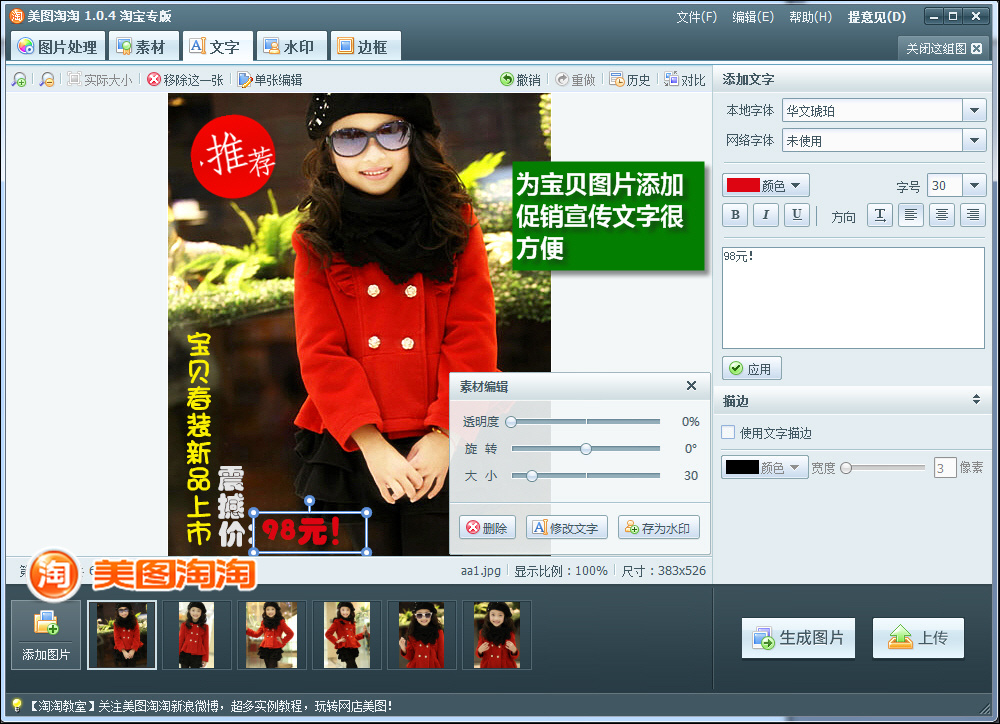Switch to the 水印 tab
Image resolution: width=1000 pixels, height=724 pixels.
click(291, 47)
